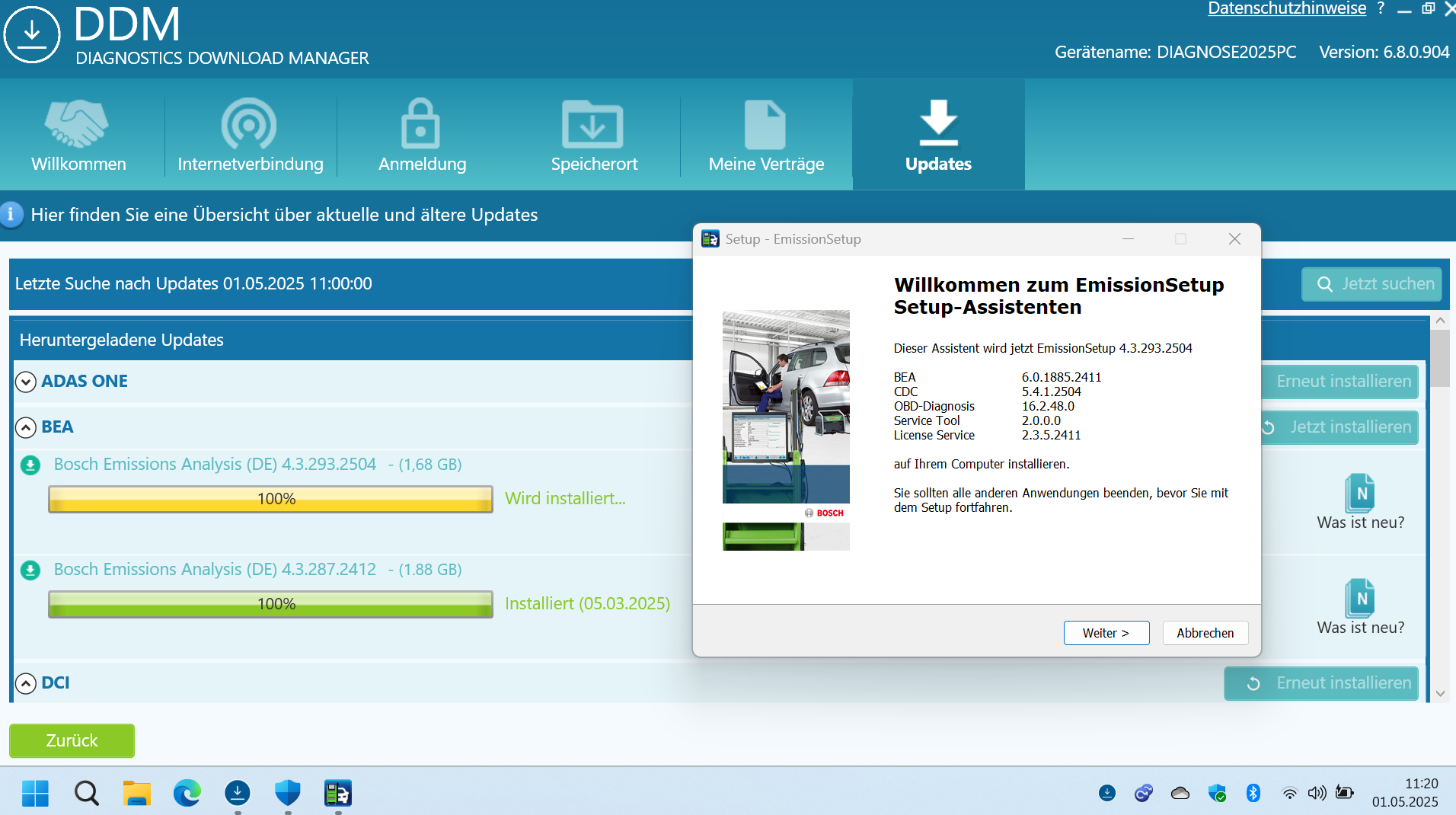Click the Bluetooth tray icon
The image size is (1456, 815).
click(x=1253, y=793)
